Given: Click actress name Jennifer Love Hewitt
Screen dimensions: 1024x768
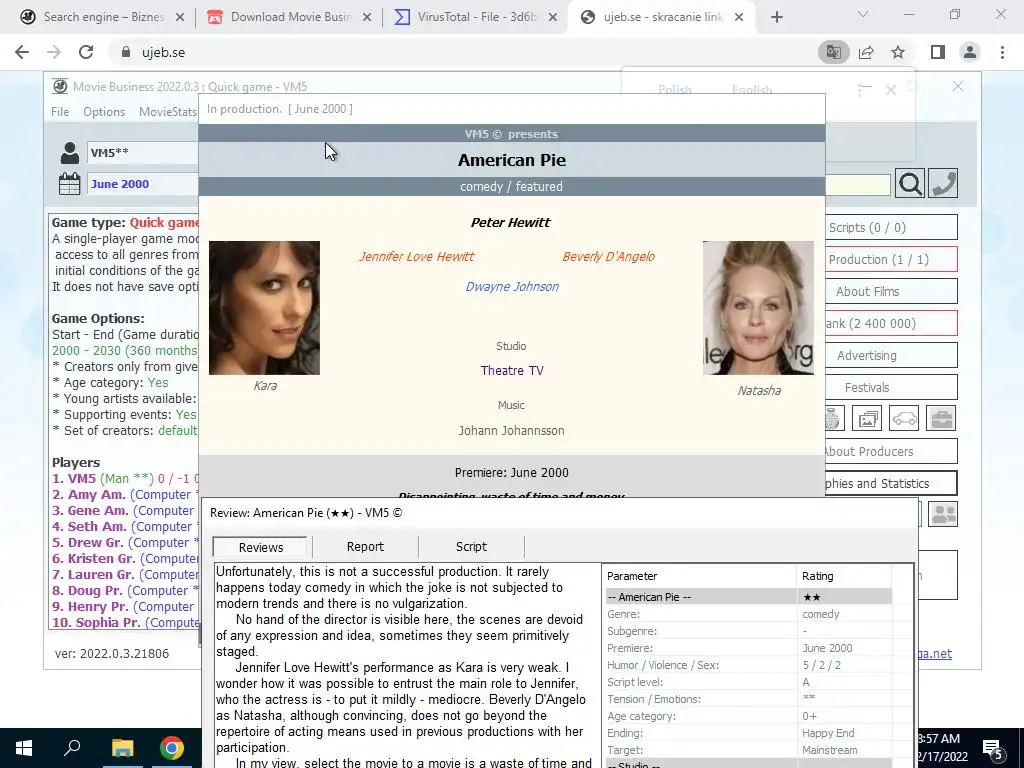Looking at the screenshot, I should 417,257.
